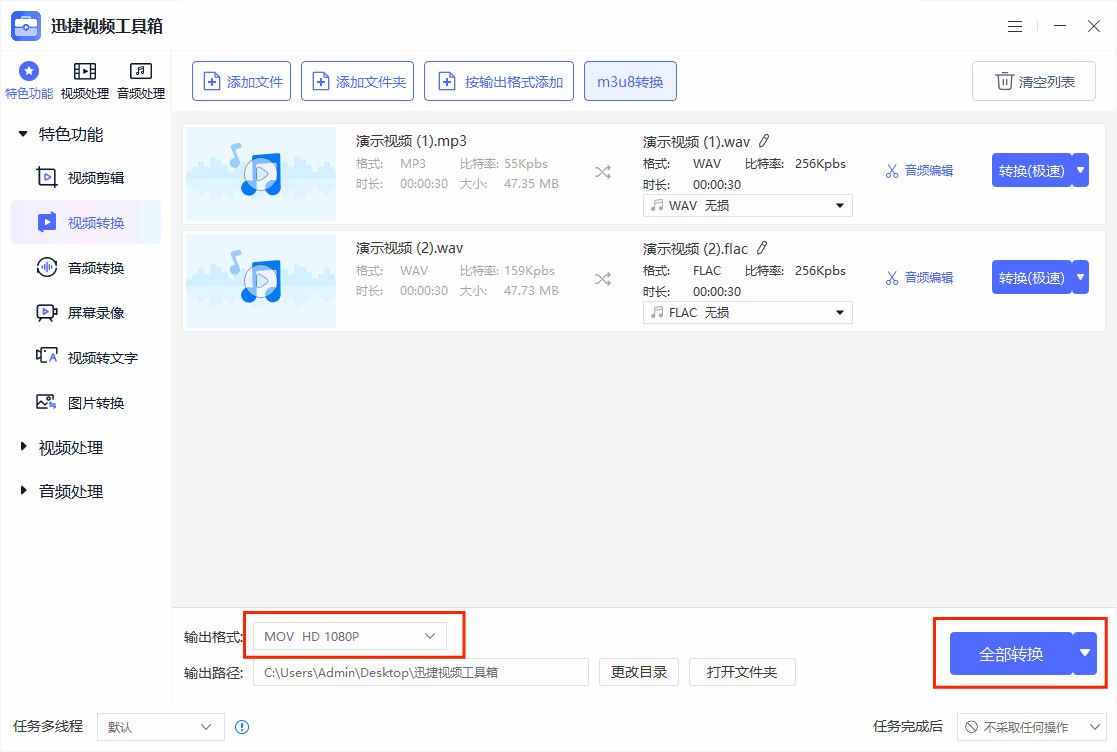
Task: Select 视频转换 in the sidebar
Action: (85, 222)
